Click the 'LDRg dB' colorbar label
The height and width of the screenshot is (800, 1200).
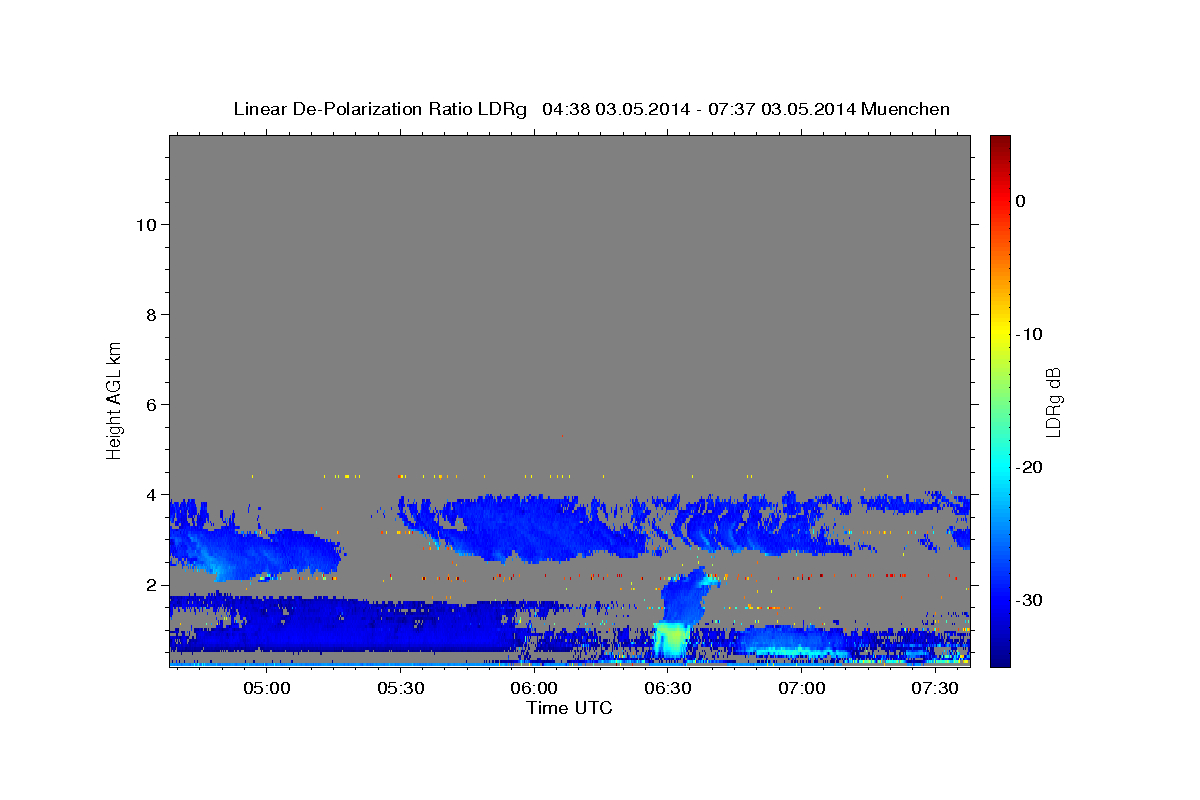1052,400
